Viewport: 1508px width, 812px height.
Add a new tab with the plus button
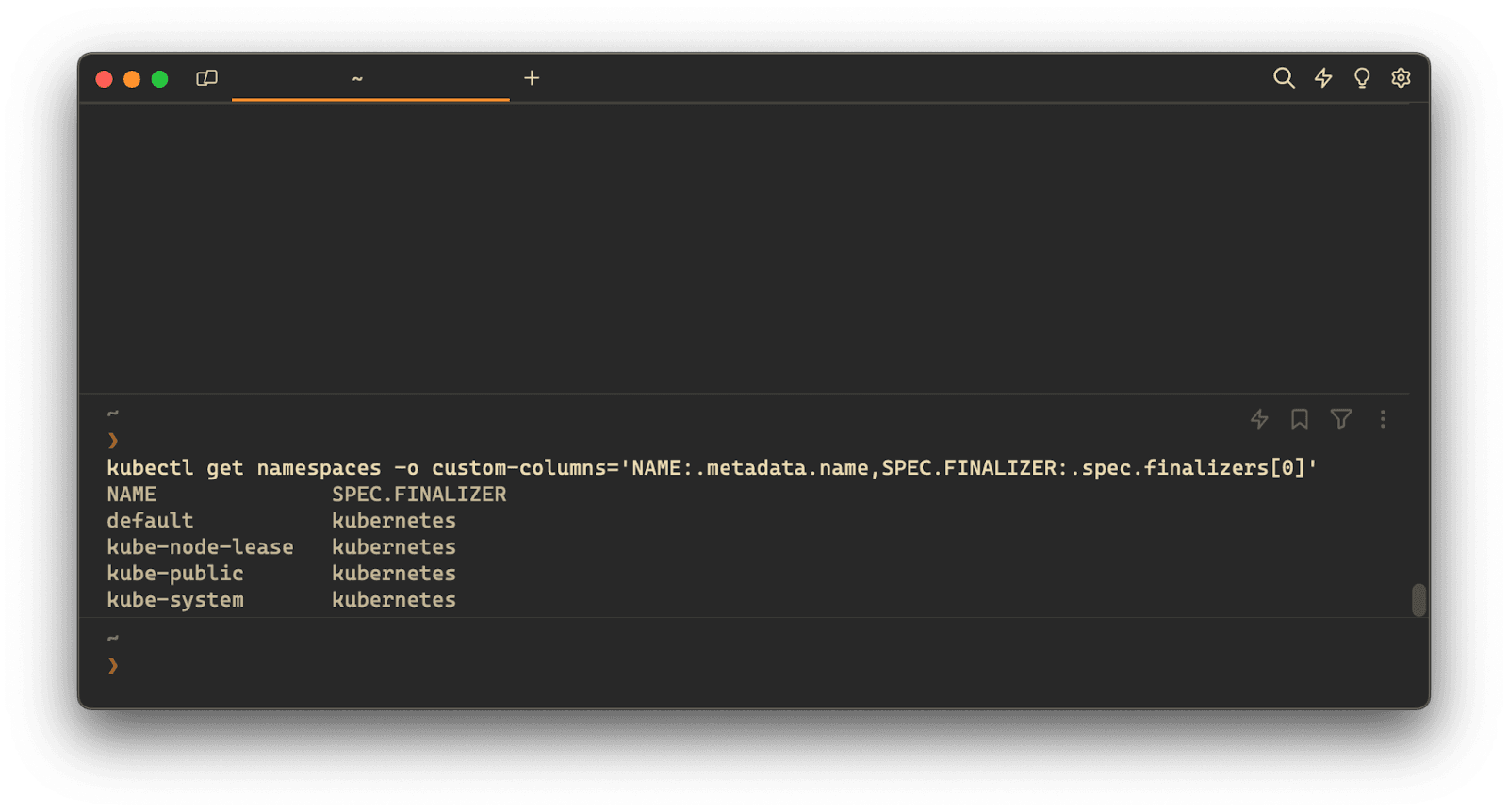coord(532,78)
